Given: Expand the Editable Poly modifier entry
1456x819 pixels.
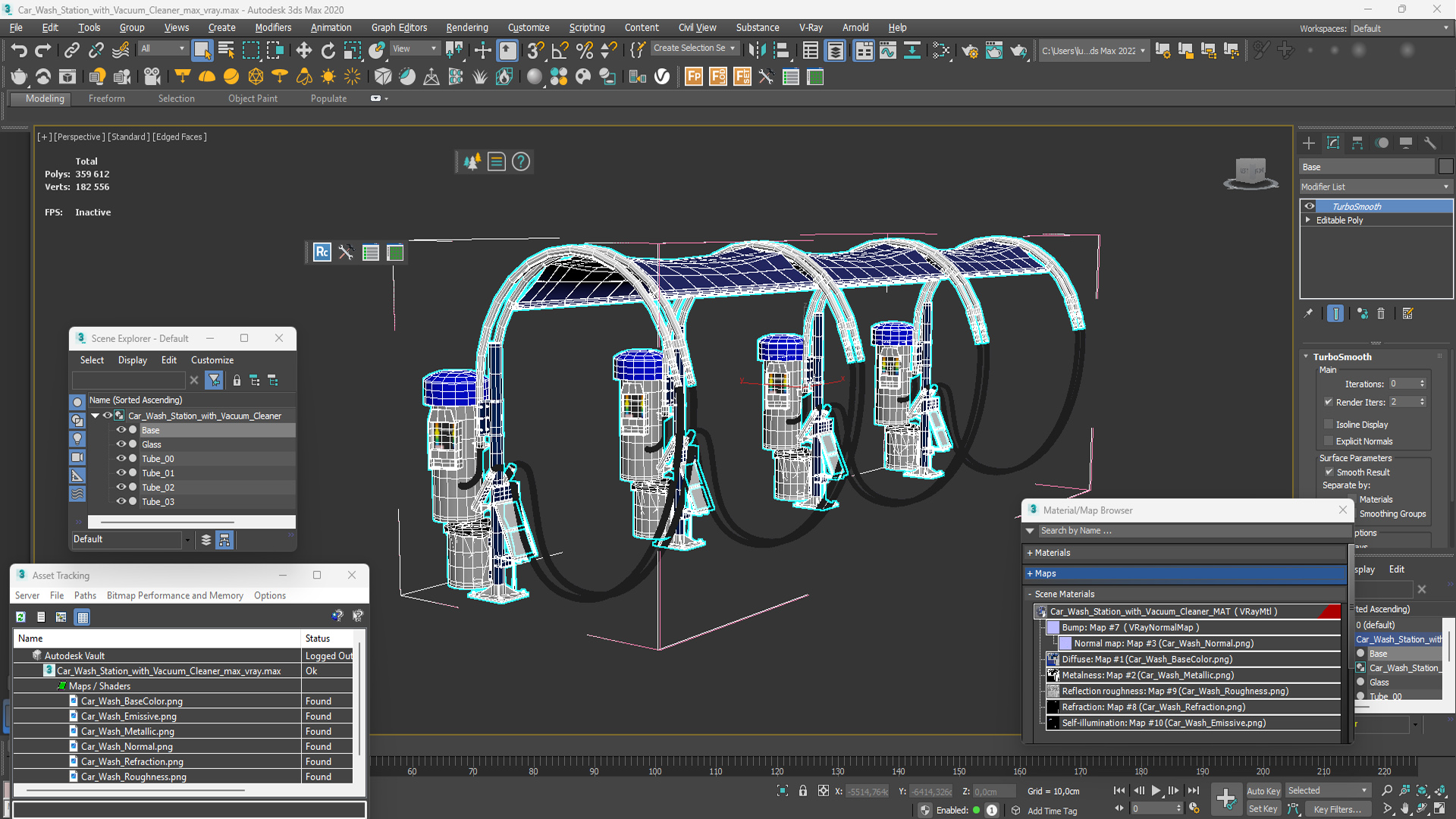Looking at the screenshot, I should click(1307, 220).
